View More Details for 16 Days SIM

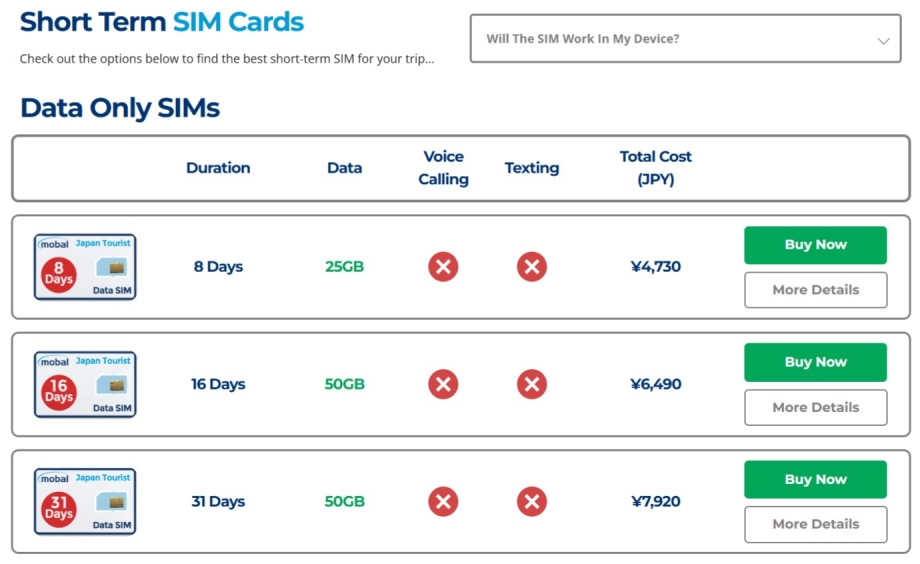tap(815, 407)
